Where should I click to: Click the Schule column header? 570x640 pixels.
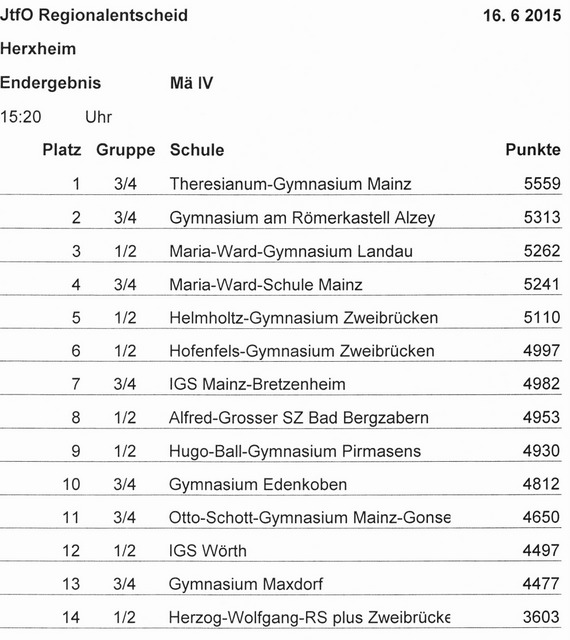197,150
